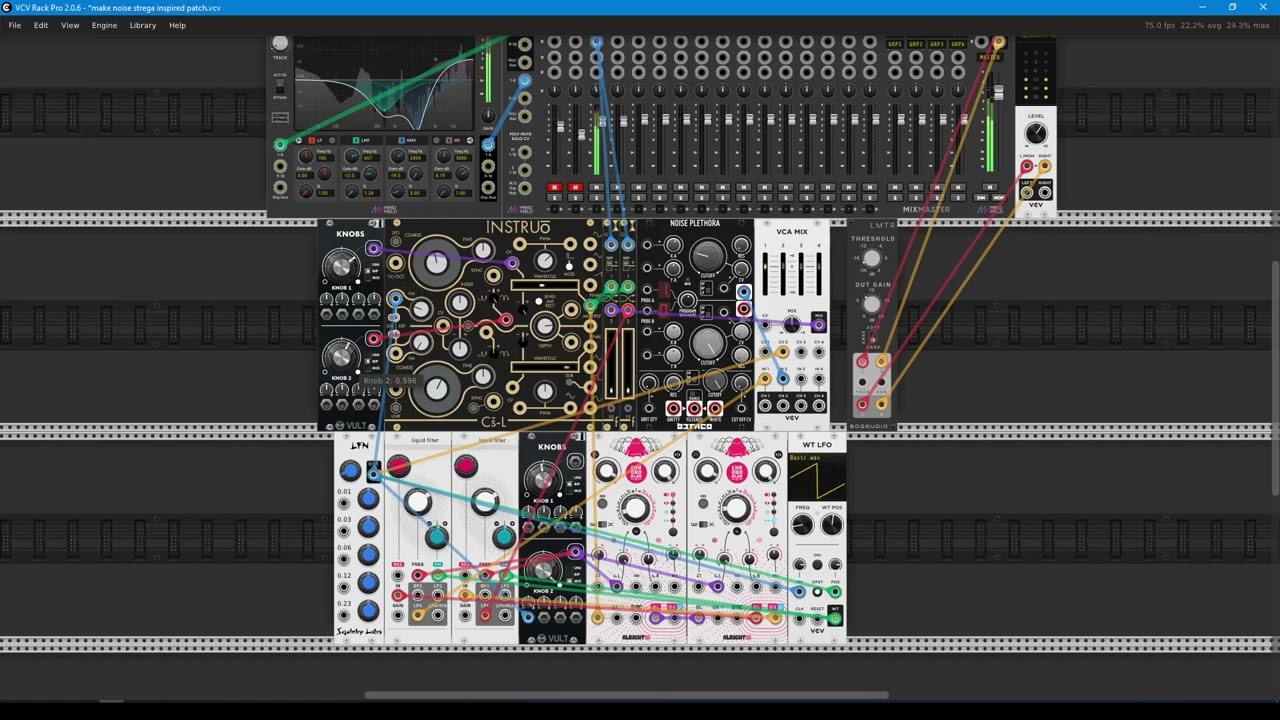Viewport: 1280px width, 720px height.
Task: Click the White output jack
Action: [715, 408]
